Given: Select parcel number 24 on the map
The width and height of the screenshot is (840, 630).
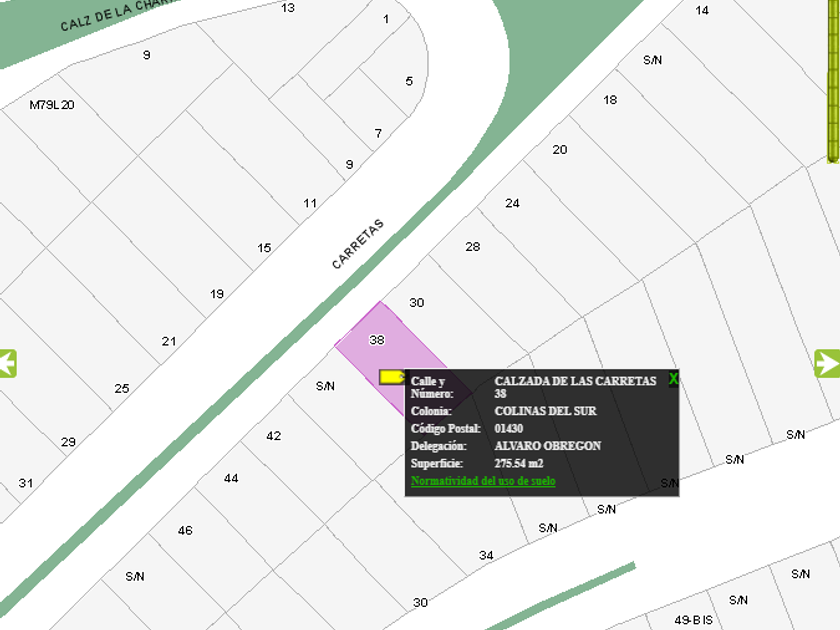Looking at the screenshot, I should (512, 203).
